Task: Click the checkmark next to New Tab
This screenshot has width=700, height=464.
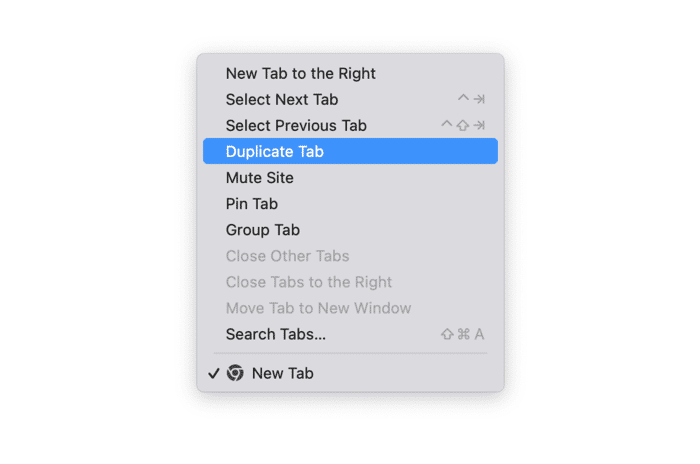Action: click(213, 373)
